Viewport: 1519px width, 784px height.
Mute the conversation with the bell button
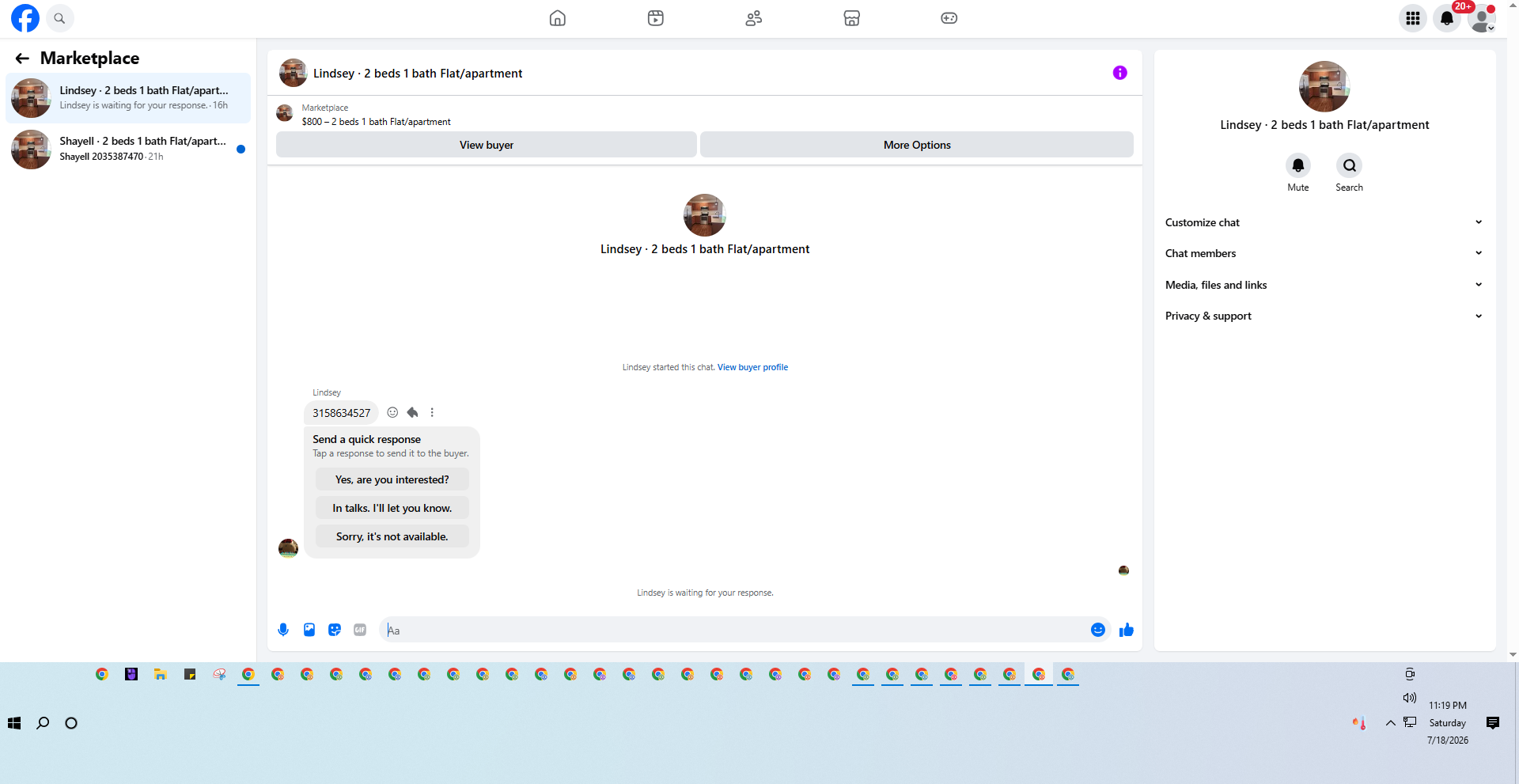click(x=1298, y=165)
